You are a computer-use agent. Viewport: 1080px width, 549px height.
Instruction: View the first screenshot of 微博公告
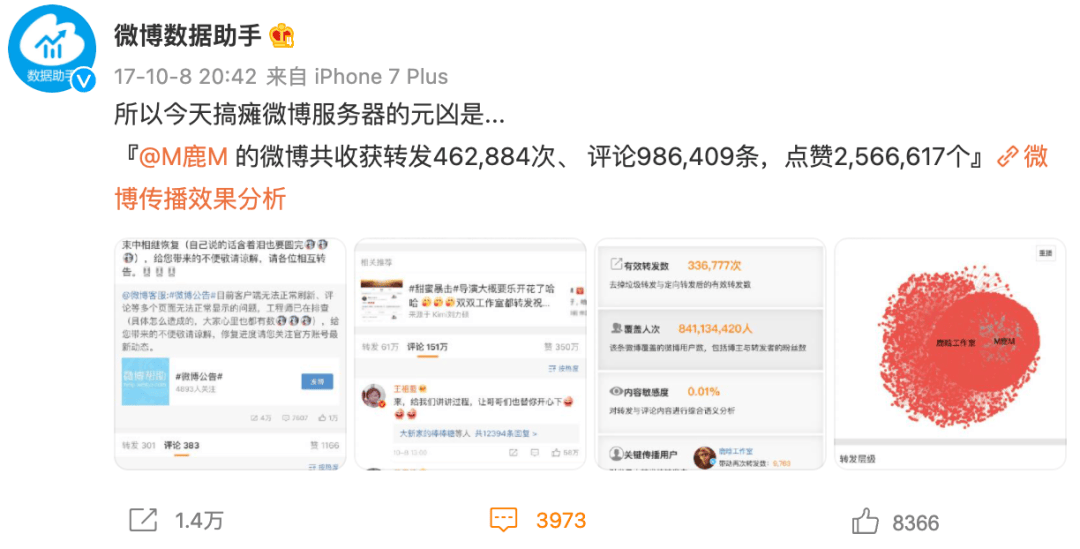[x=229, y=354]
